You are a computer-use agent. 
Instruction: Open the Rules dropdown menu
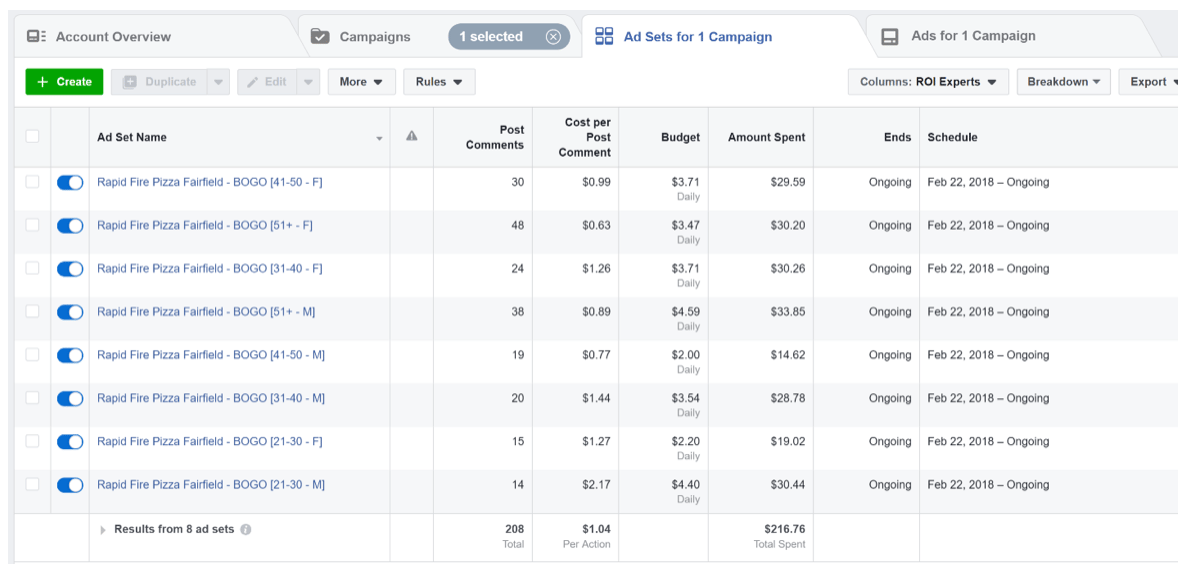coord(439,82)
